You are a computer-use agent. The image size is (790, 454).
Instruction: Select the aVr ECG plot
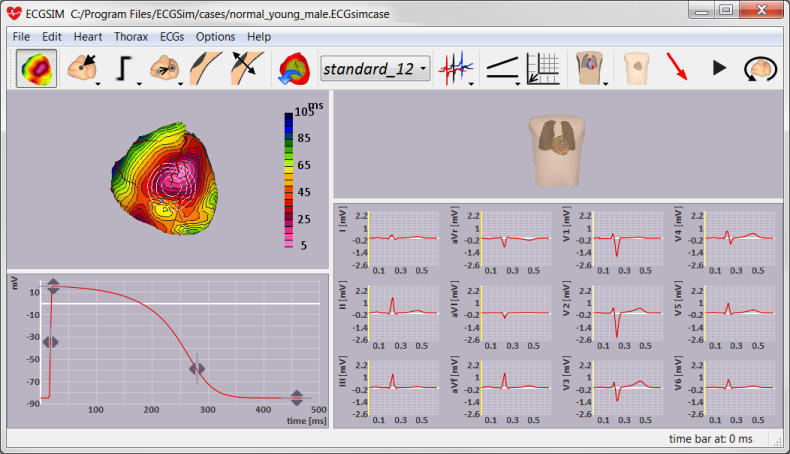tap(515, 238)
